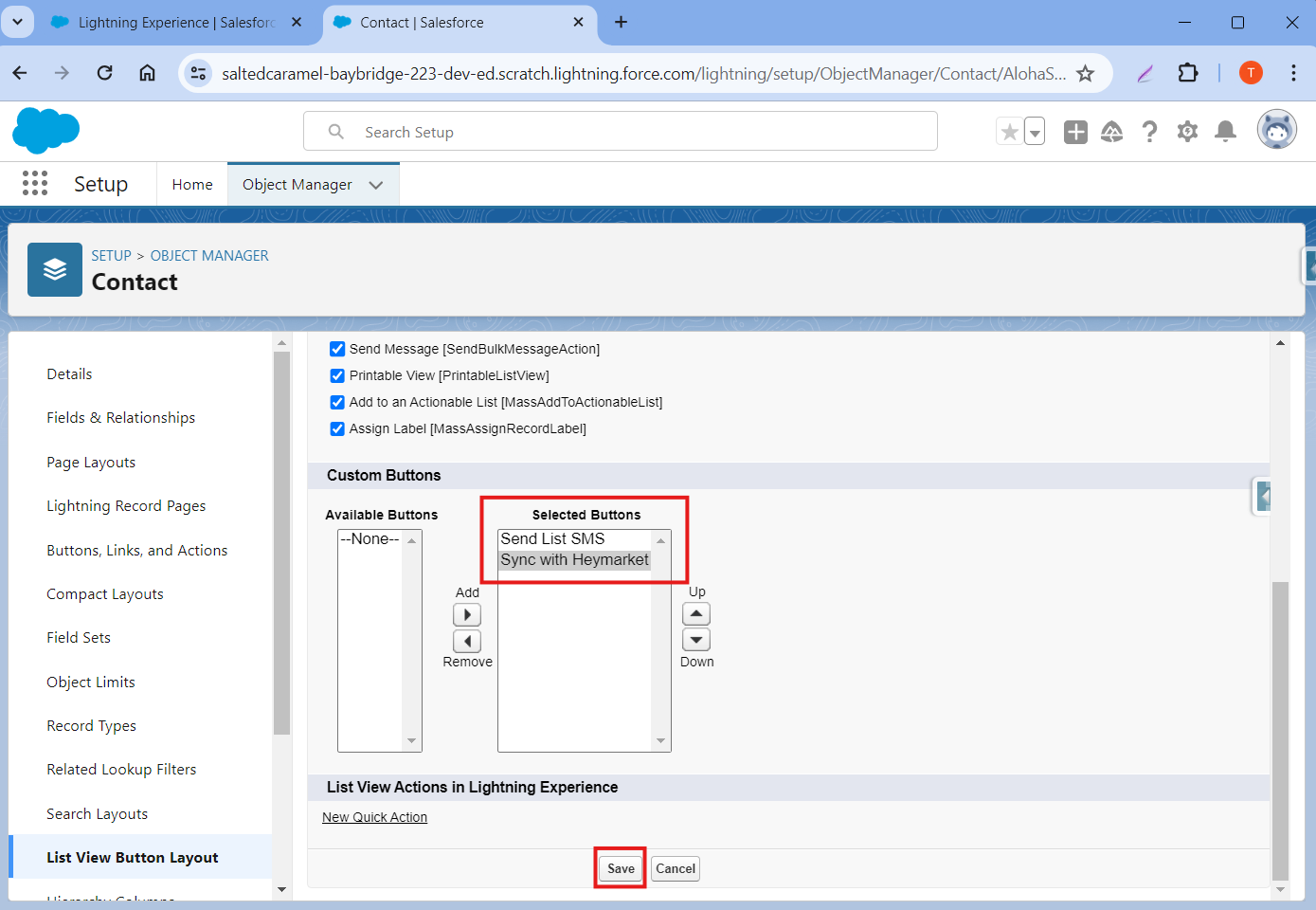The height and width of the screenshot is (910, 1316).
Task: Uncheck the Printable View checkbox
Action: (337, 375)
